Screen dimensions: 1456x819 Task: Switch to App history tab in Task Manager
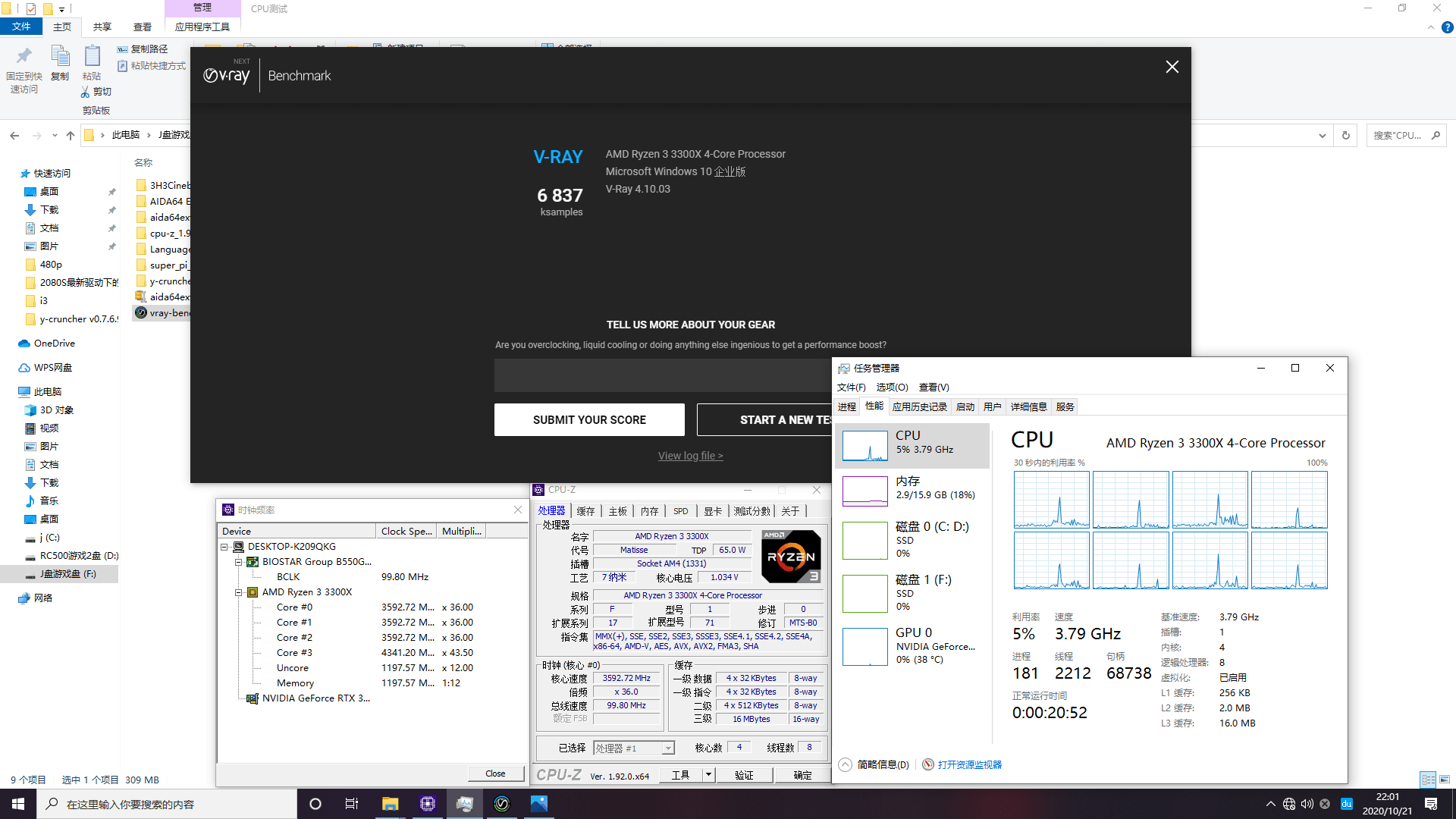click(x=920, y=407)
